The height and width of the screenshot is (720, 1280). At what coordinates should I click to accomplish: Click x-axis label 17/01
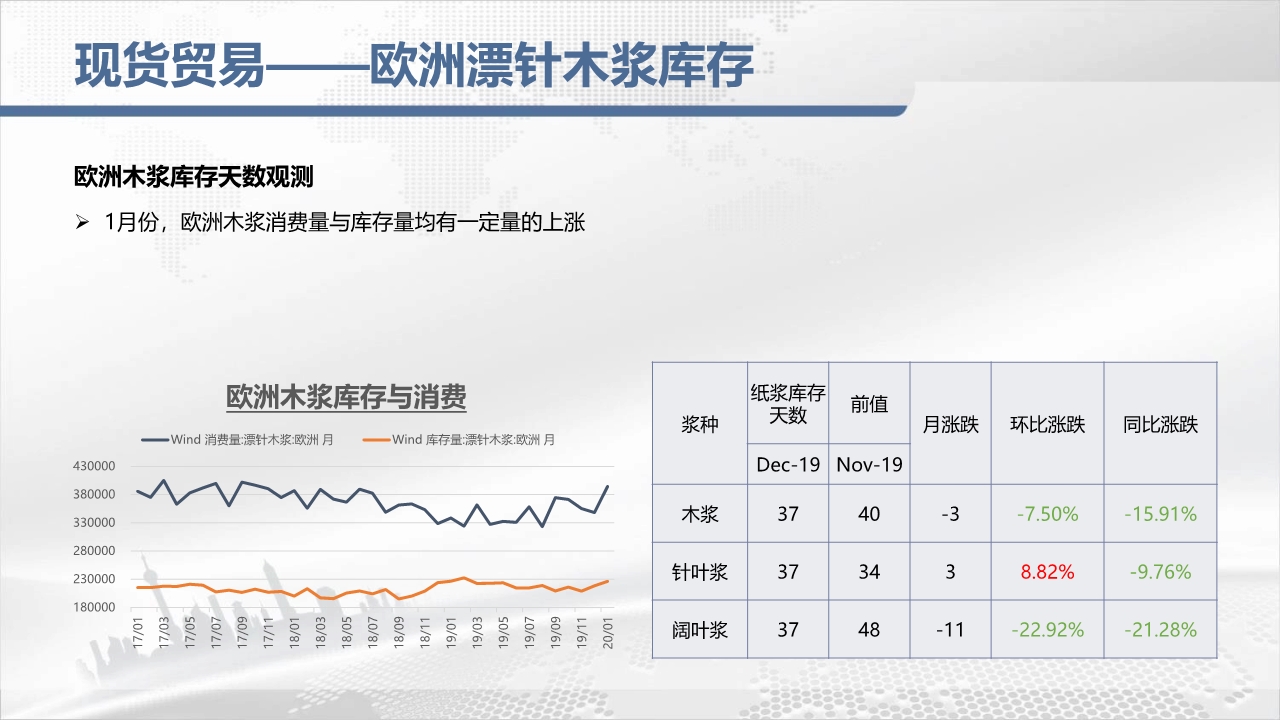point(138,634)
